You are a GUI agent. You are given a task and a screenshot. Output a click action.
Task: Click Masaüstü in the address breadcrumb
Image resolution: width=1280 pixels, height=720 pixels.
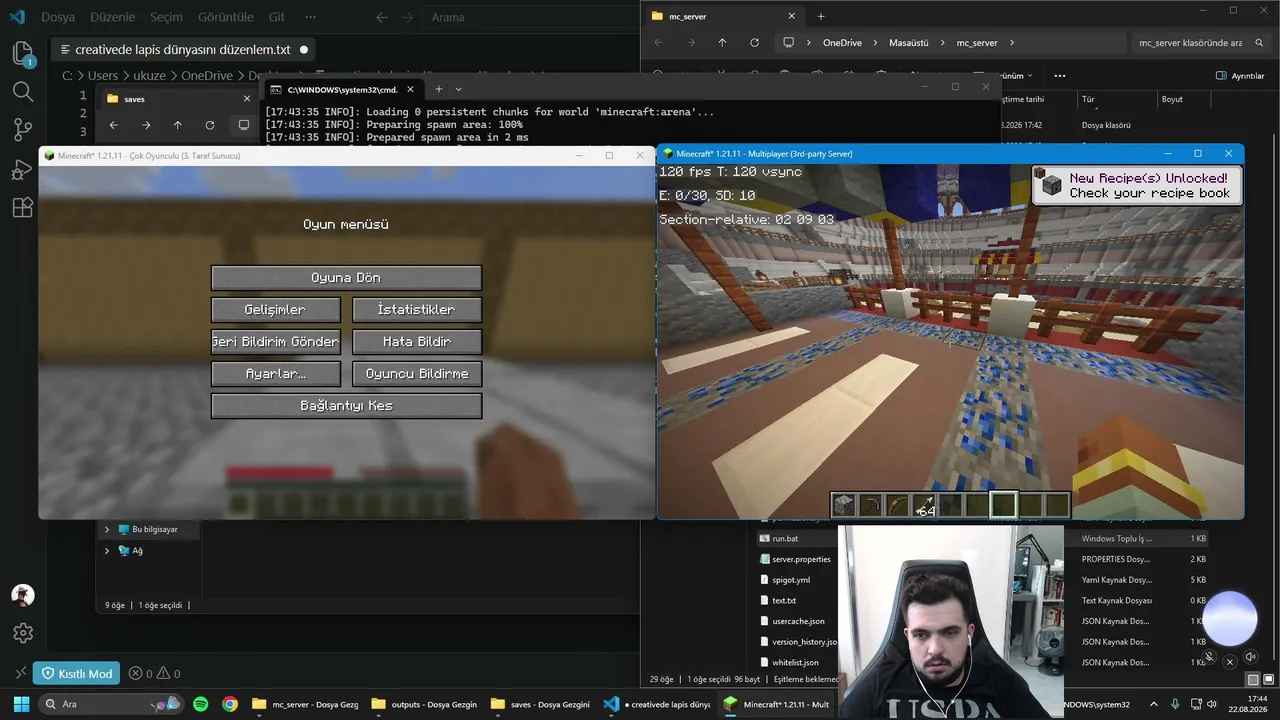pyautogui.click(x=909, y=43)
